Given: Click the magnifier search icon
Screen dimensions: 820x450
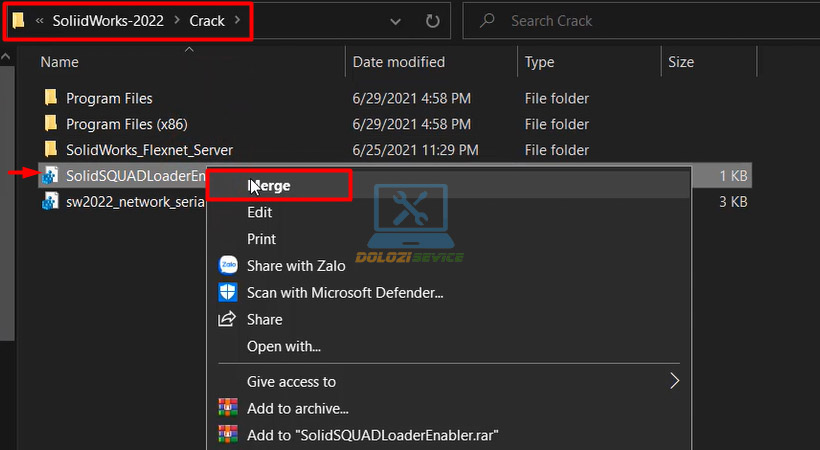Looking at the screenshot, I should 487,20.
